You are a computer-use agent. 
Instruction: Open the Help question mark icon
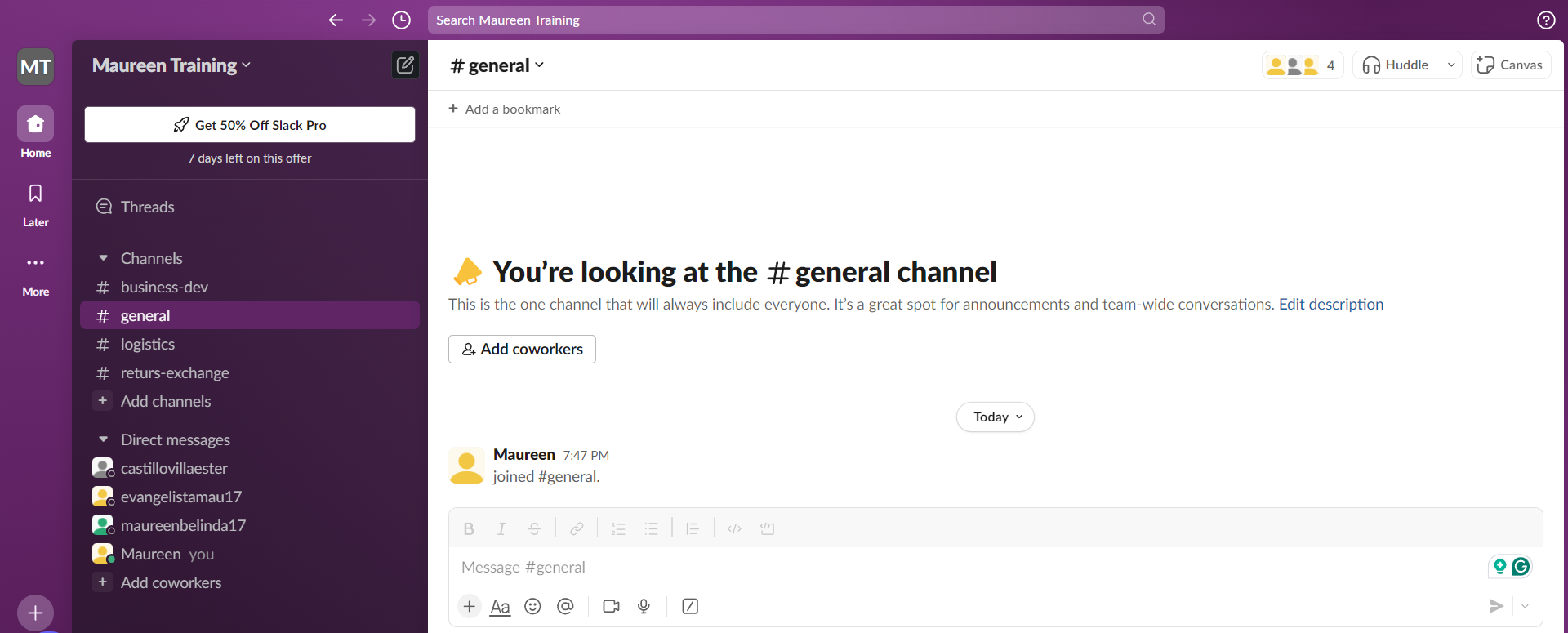point(1546,20)
